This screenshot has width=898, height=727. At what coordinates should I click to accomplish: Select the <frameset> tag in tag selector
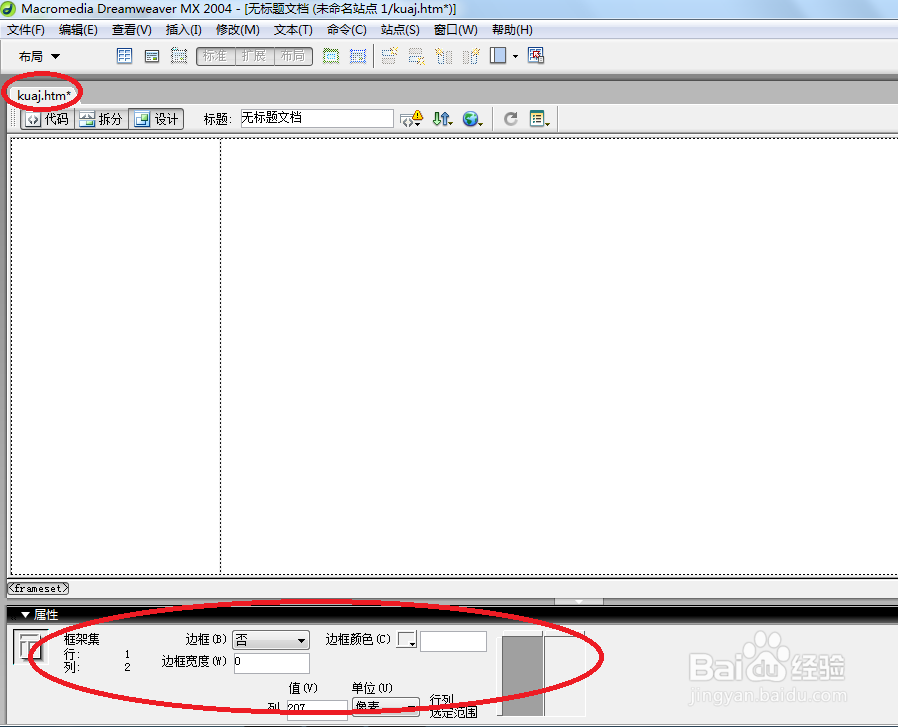coord(38,588)
